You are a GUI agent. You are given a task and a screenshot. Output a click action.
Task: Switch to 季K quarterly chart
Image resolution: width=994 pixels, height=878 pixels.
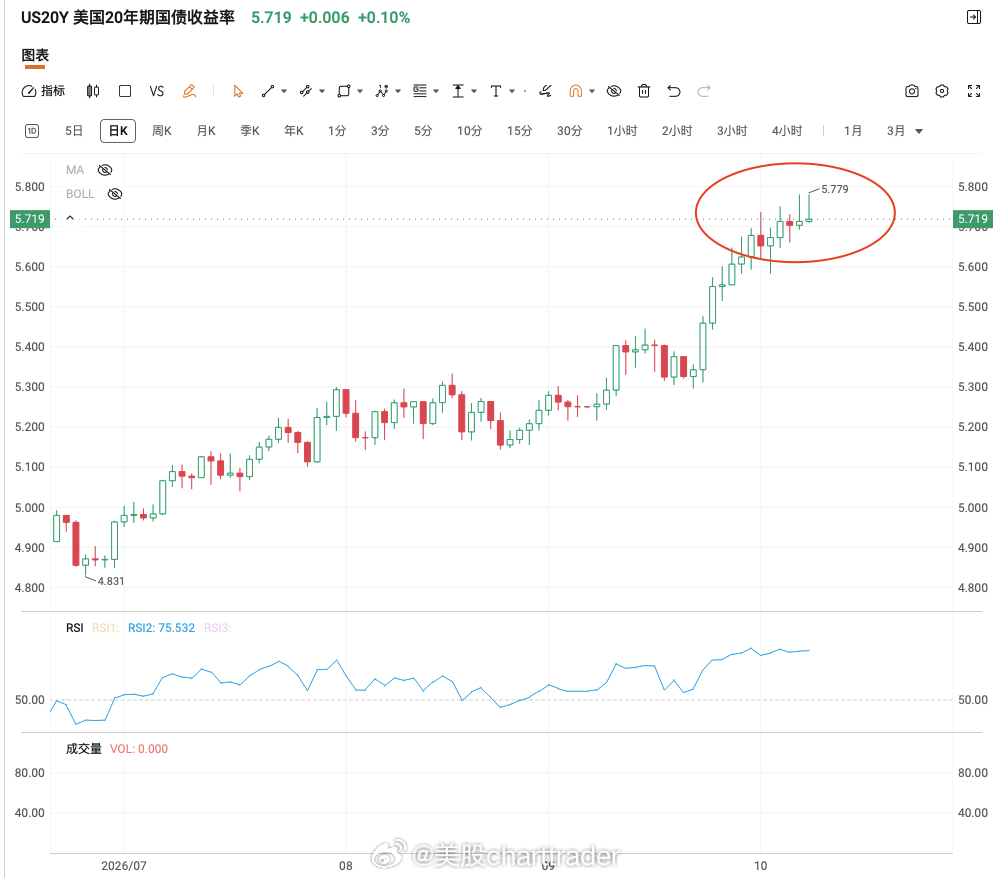tap(250, 131)
